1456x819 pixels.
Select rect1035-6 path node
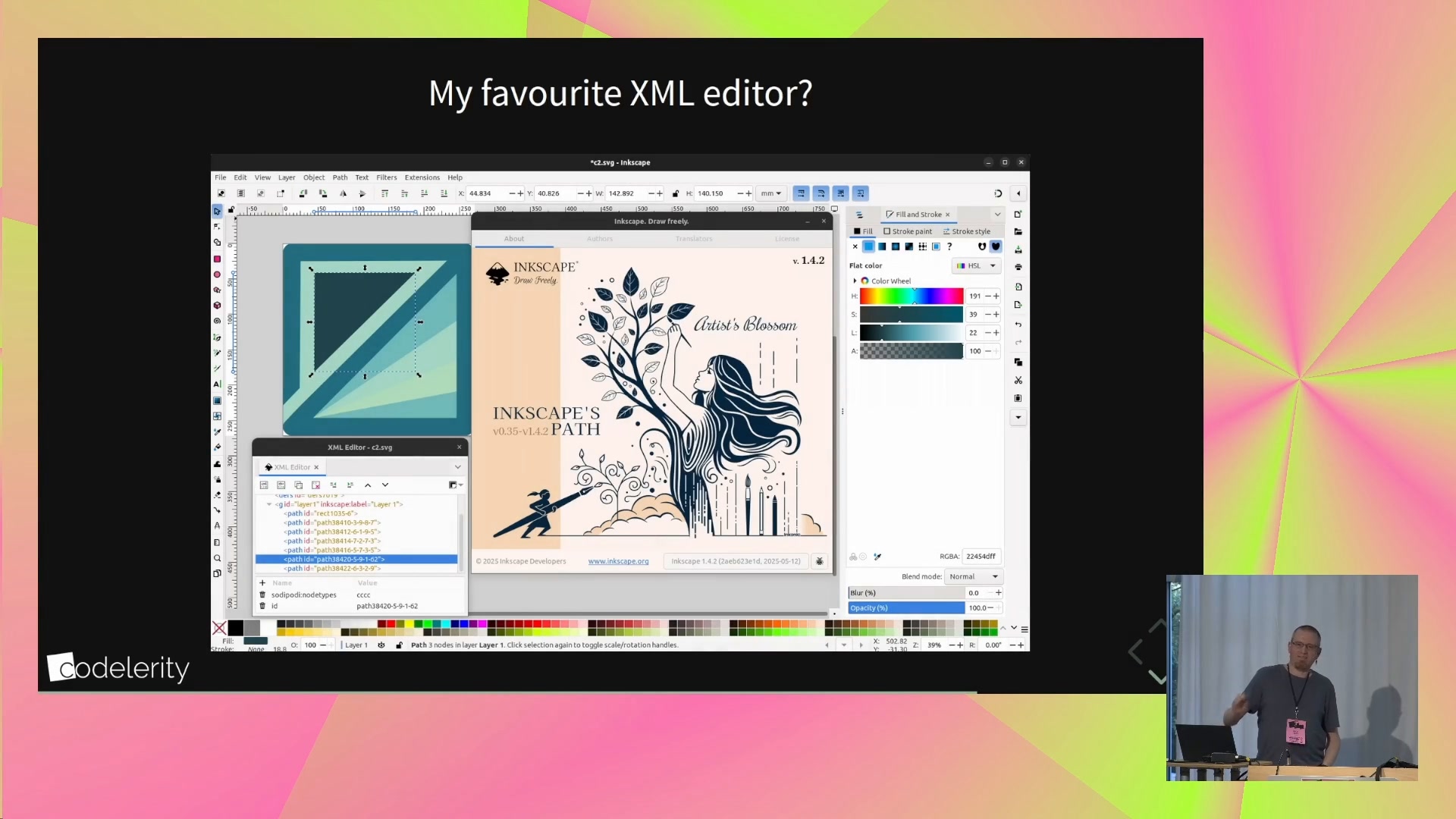click(321, 514)
